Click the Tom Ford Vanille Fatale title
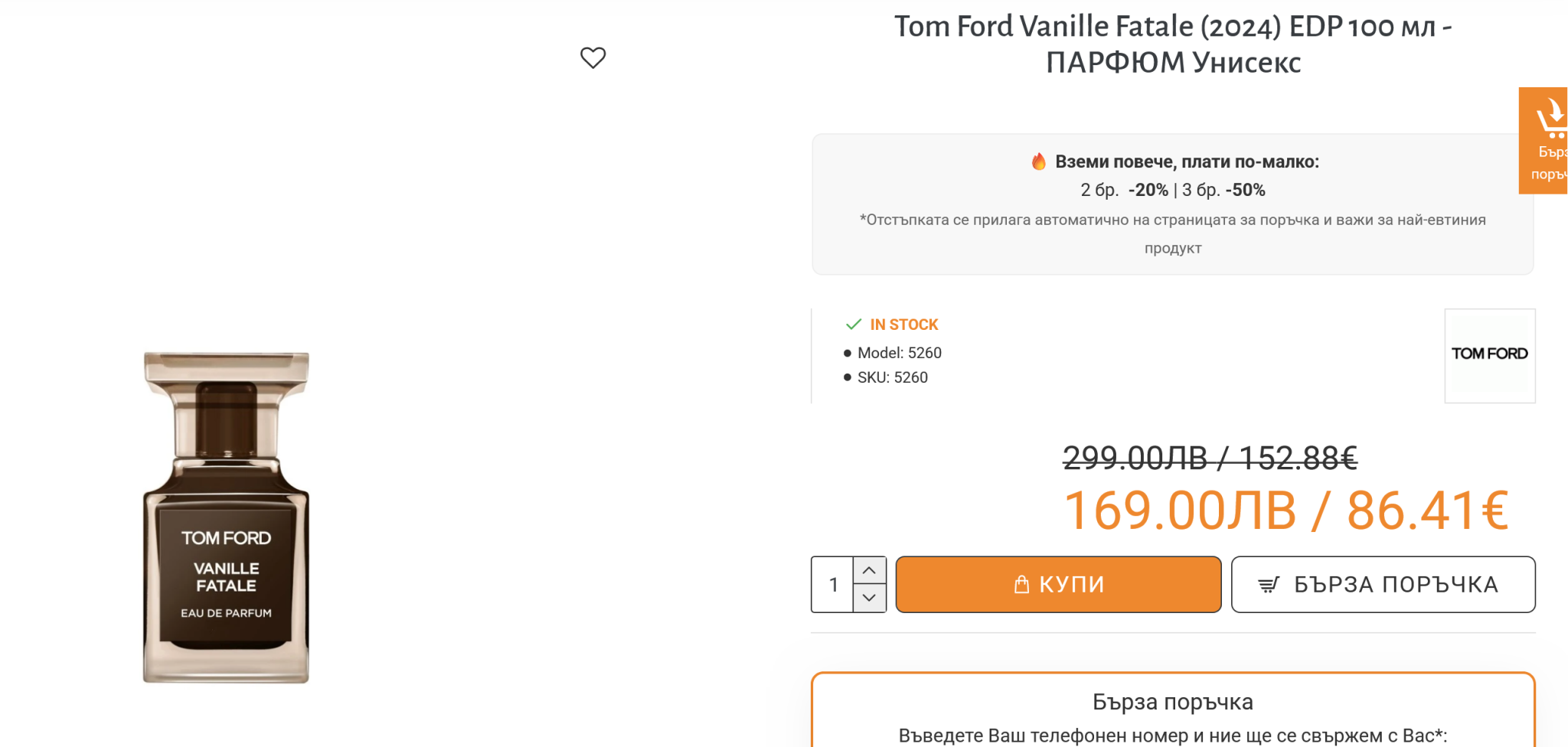The width and height of the screenshot is (1568, 747). (1173, 44)
